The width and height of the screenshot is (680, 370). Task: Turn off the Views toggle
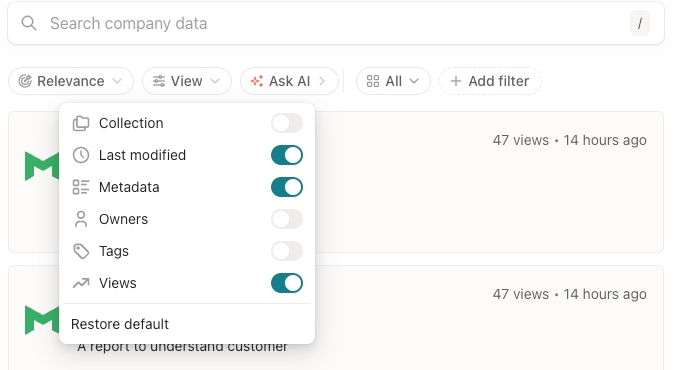[287, 283]
